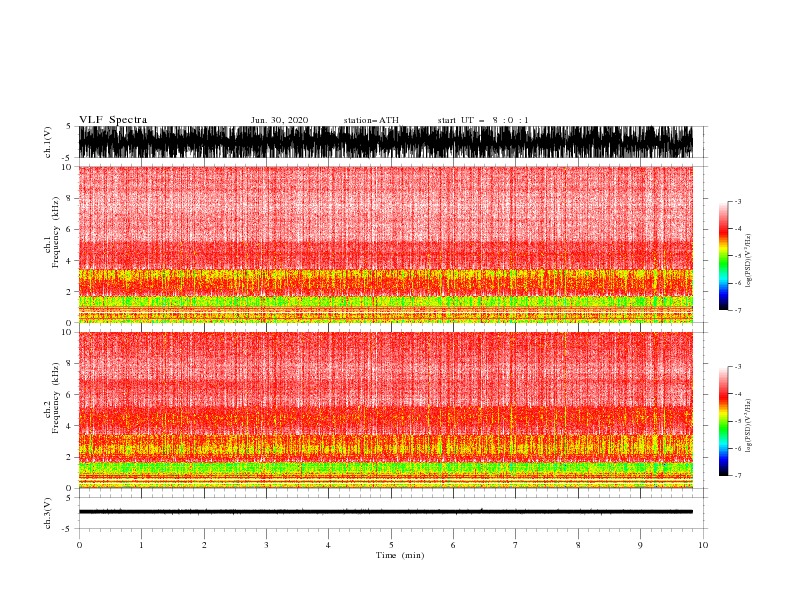The height and width of the screenshot is (612, 792).
Task: Click the ch.3(V) waveform trace
Action: pyautogui.click(x=385, y=512)
